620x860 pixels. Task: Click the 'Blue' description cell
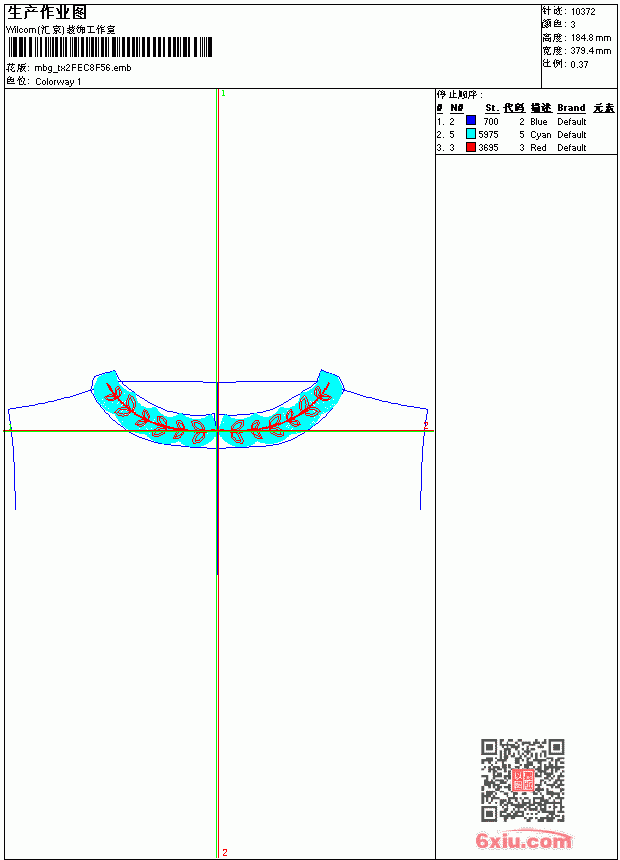pos(538,121)
